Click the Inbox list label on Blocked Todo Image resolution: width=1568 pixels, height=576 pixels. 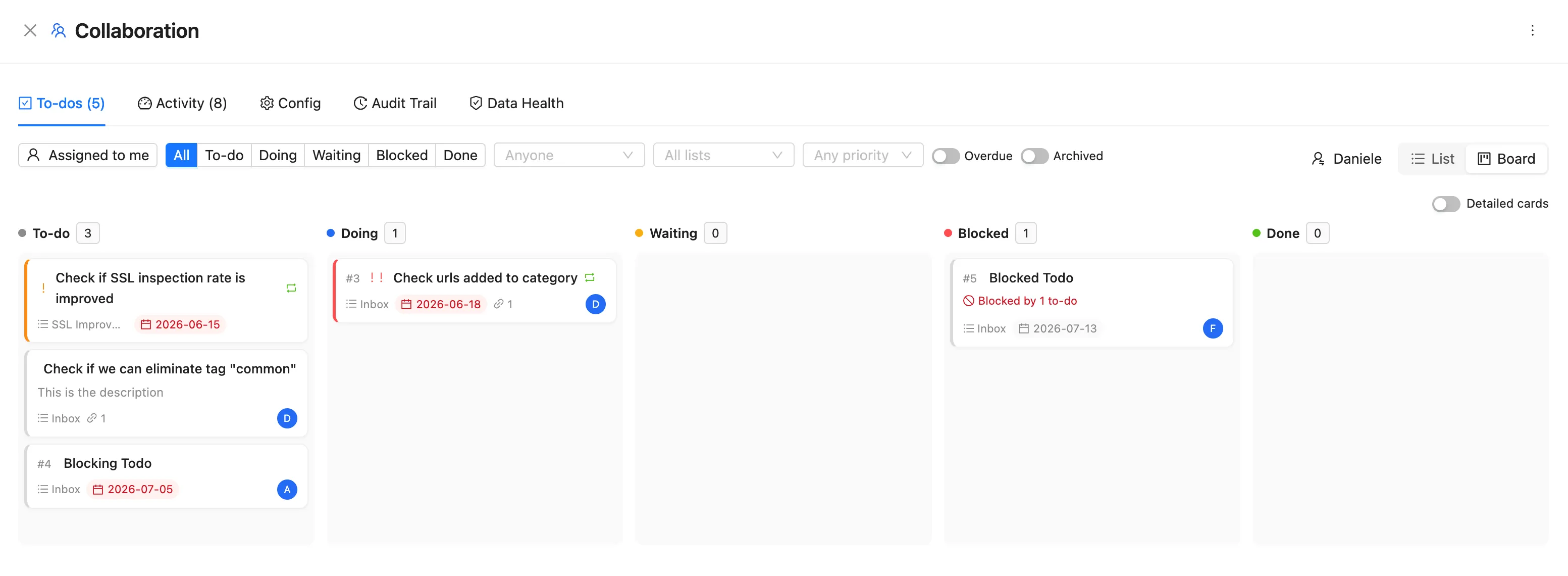pos(984,329)
